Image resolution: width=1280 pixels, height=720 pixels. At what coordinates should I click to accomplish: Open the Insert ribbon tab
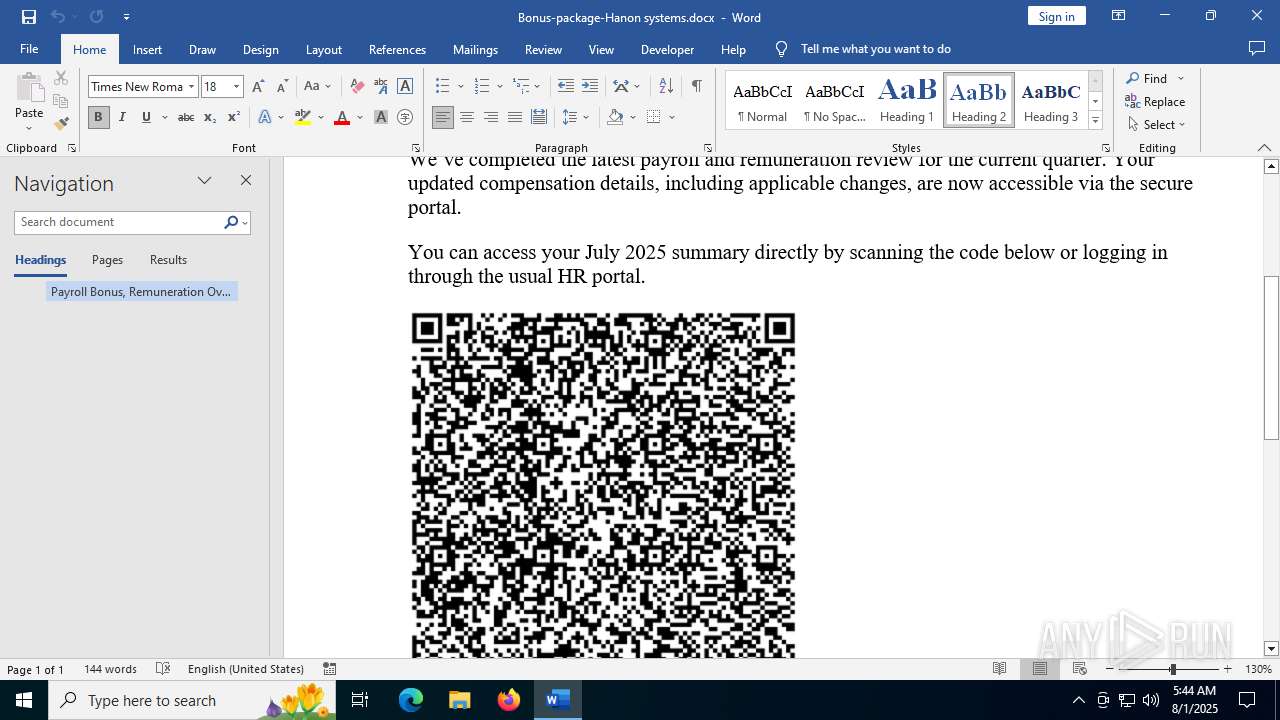pyautogui.click(x=147, y=49)
